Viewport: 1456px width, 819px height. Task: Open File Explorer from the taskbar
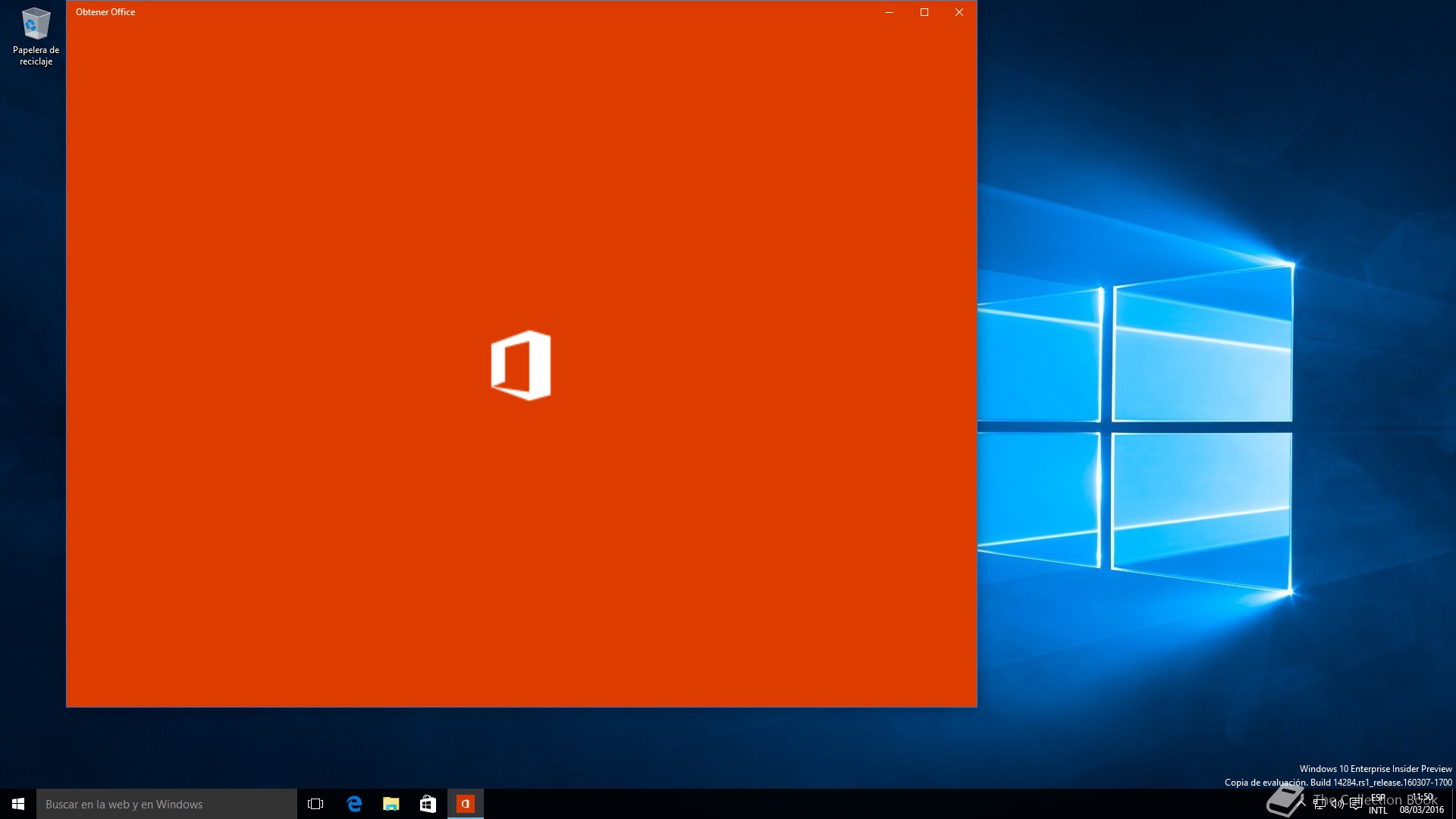pos(391,804)
